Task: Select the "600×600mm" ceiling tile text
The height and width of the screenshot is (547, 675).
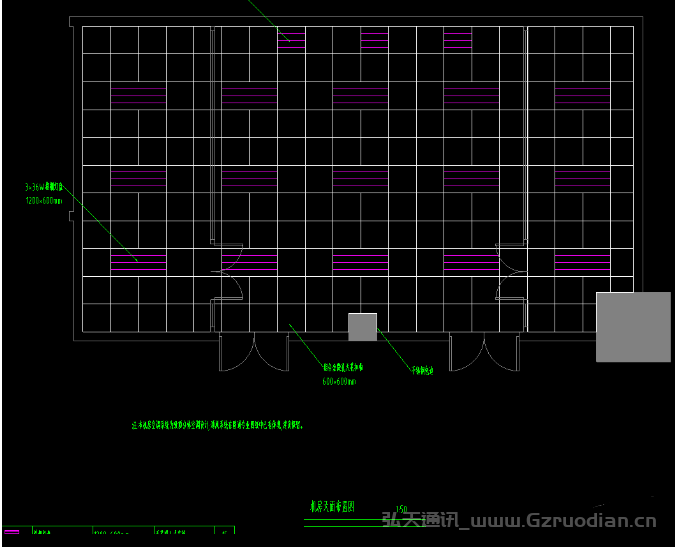Action: tap(339, 381)
